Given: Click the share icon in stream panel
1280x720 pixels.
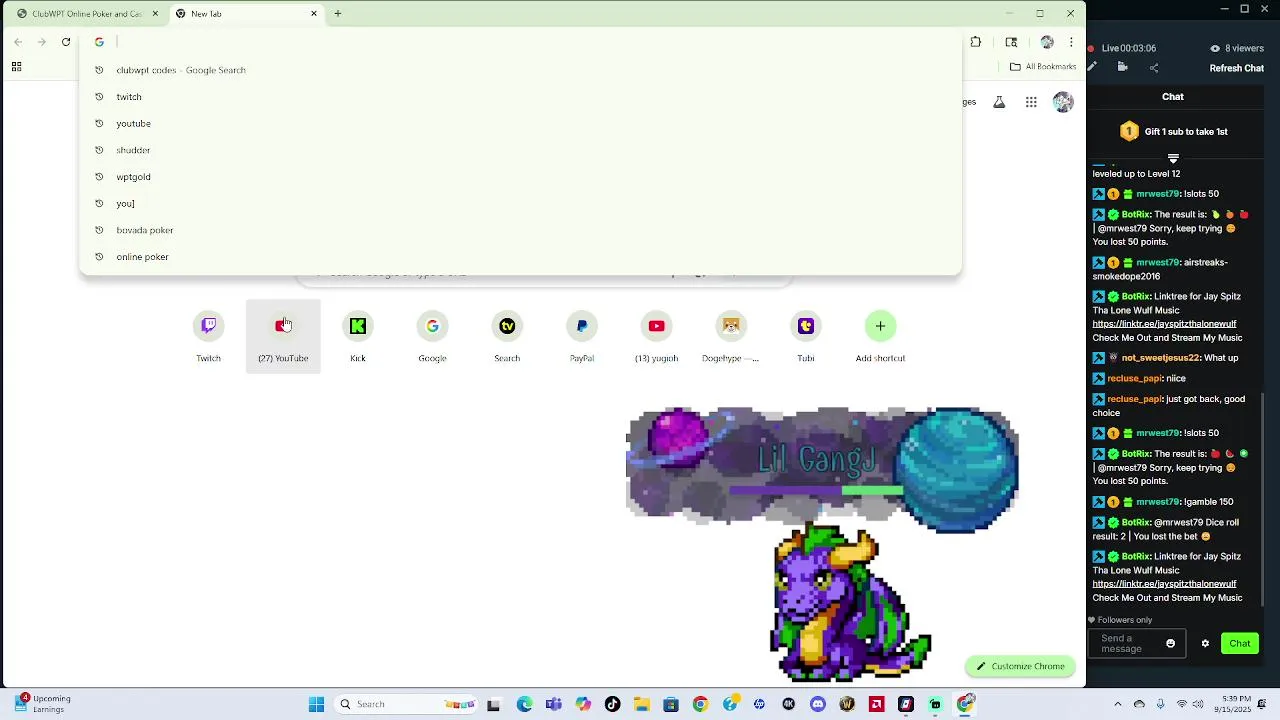Looking at the screenshot, I should point(1154,68).
